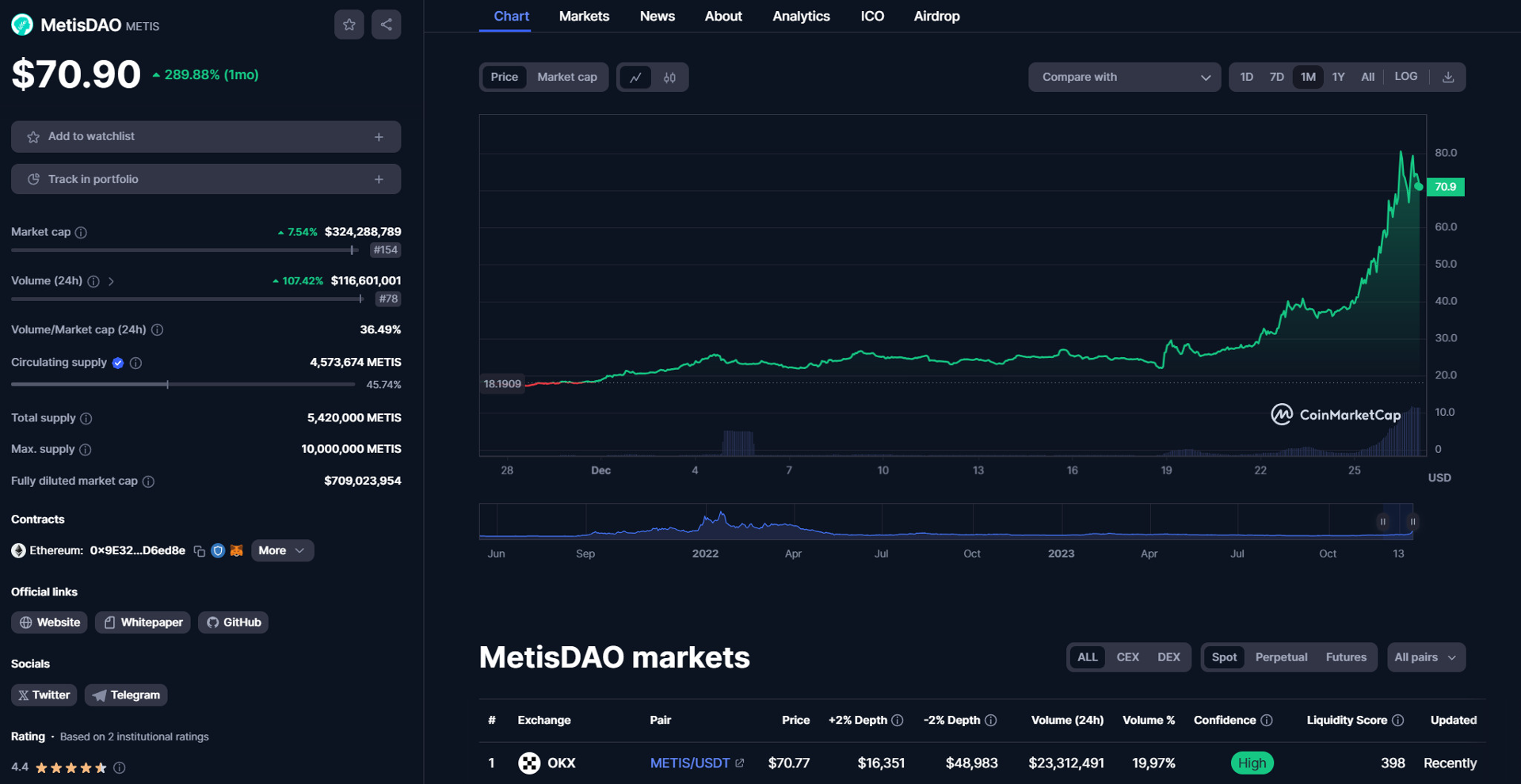Copy the Ethereum contract address

coord(200,550)
